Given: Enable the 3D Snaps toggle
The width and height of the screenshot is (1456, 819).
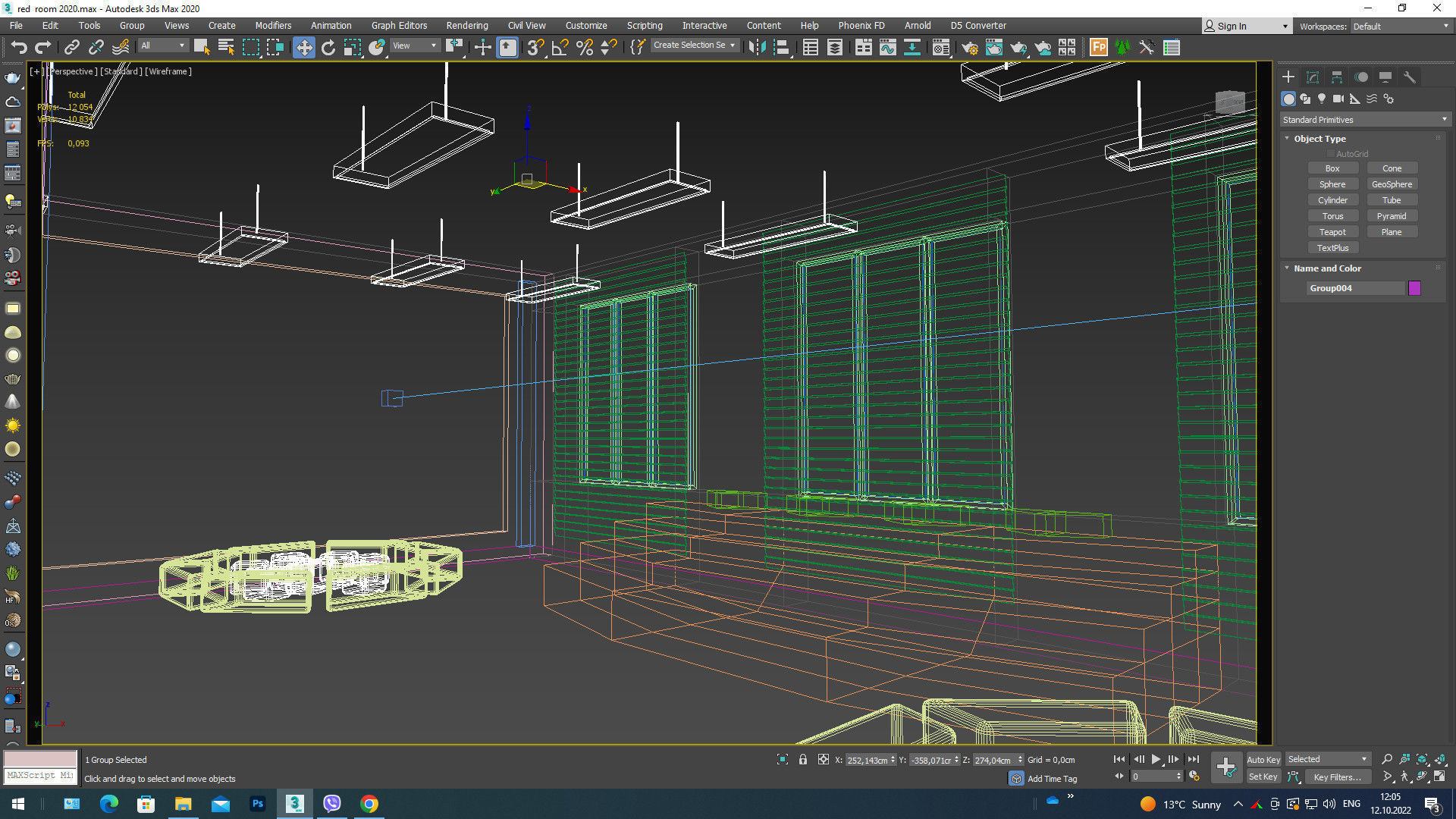Looking at the screenshot, I should click(x=535, y=47).
